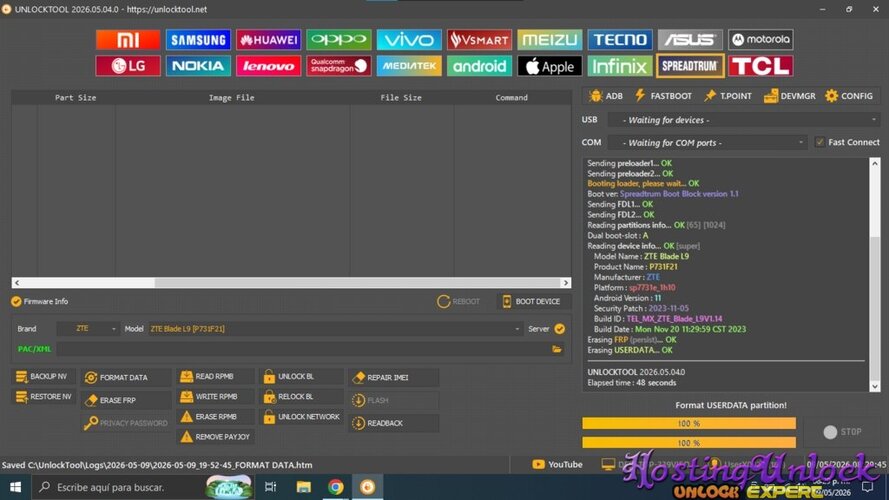Select the Vivo brand tile
The height and width of the screenshot is (500, 889).
point(409,40)
